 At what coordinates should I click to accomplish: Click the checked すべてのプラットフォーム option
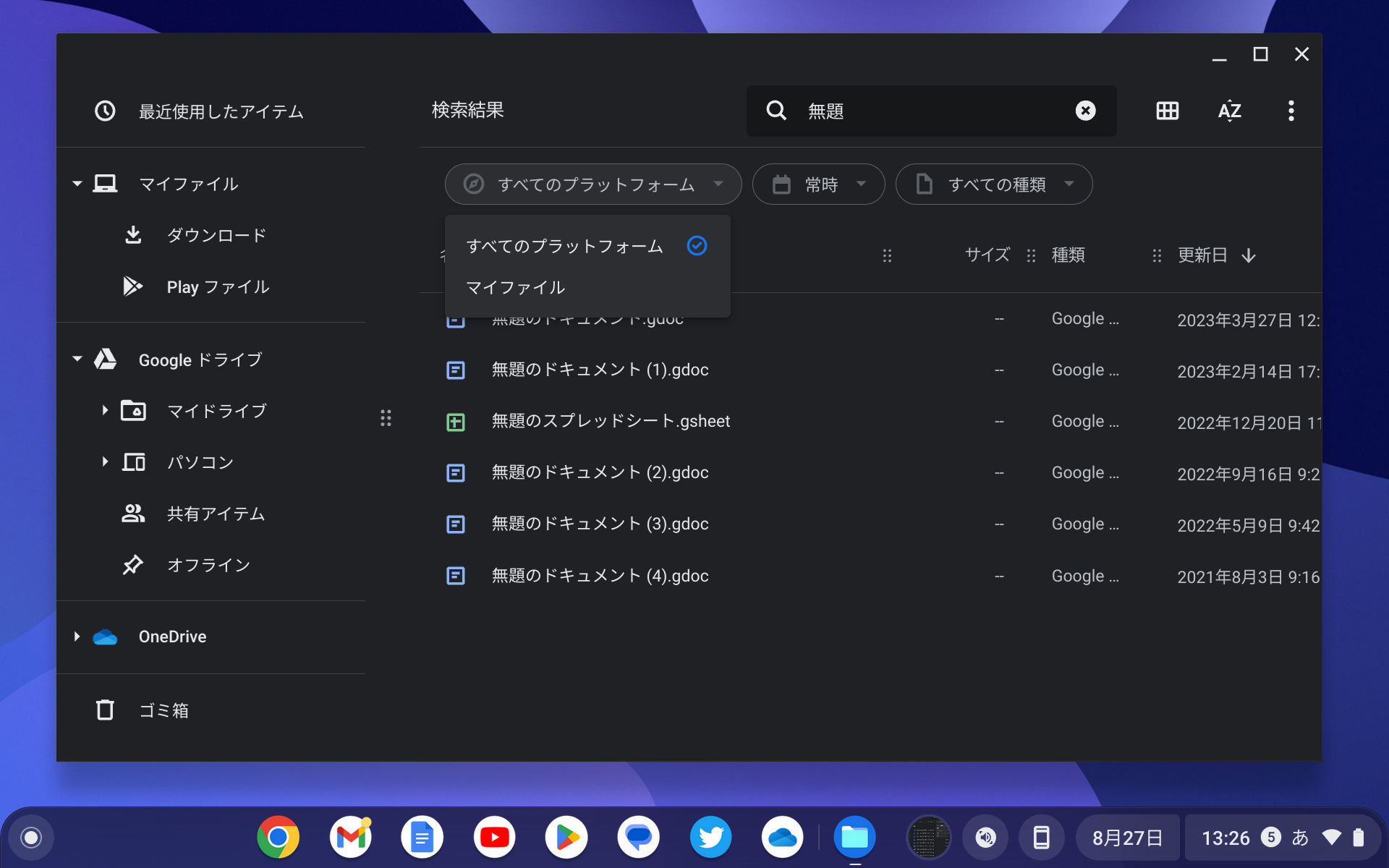(564, 246)
